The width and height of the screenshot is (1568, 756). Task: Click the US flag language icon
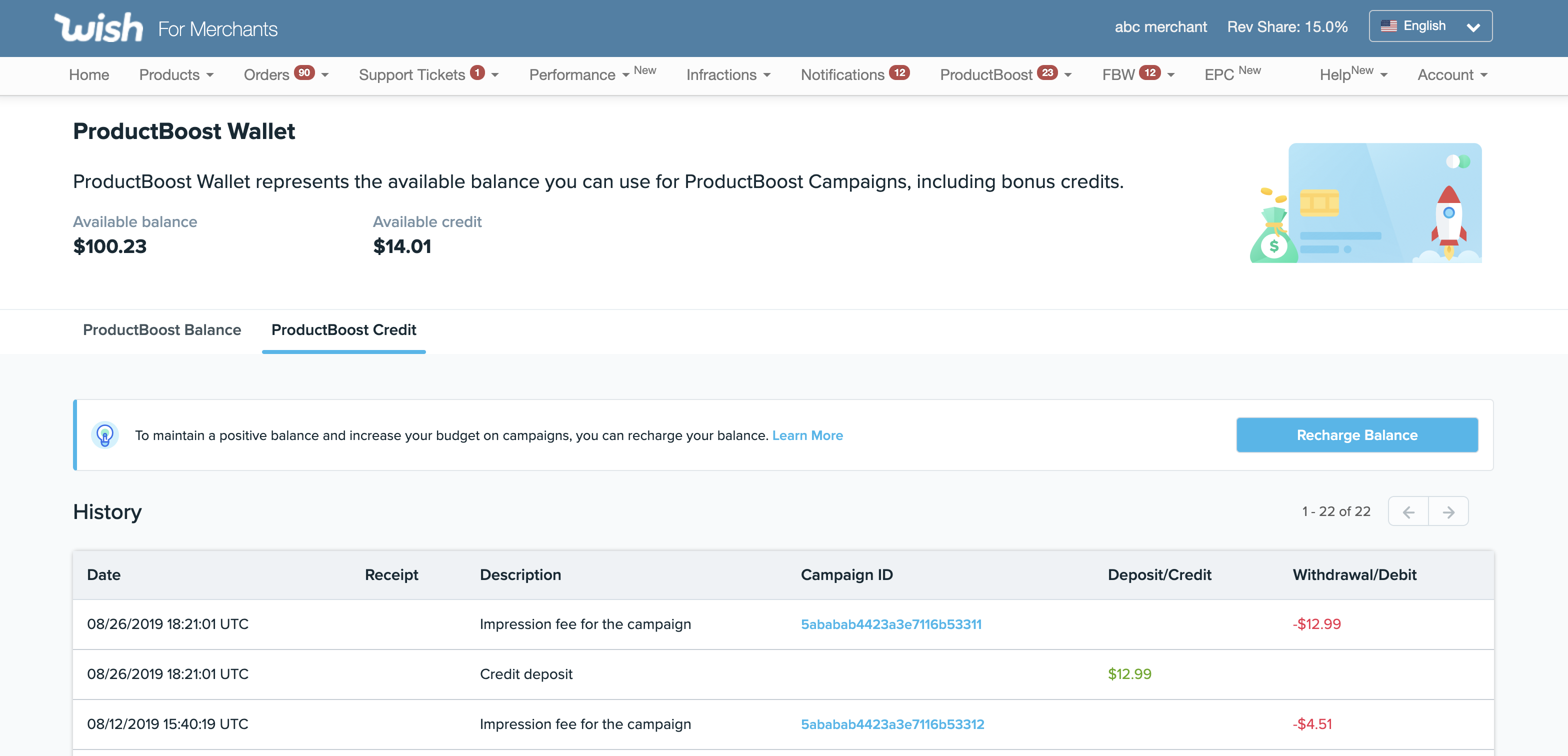(x=1388, y=26)
